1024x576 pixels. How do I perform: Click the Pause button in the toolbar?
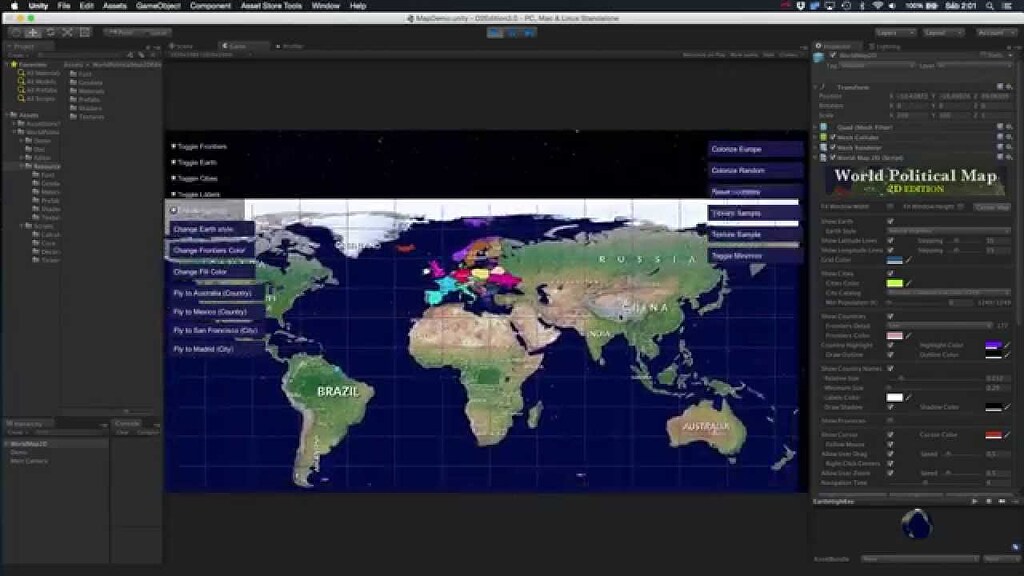coord(512,33)
